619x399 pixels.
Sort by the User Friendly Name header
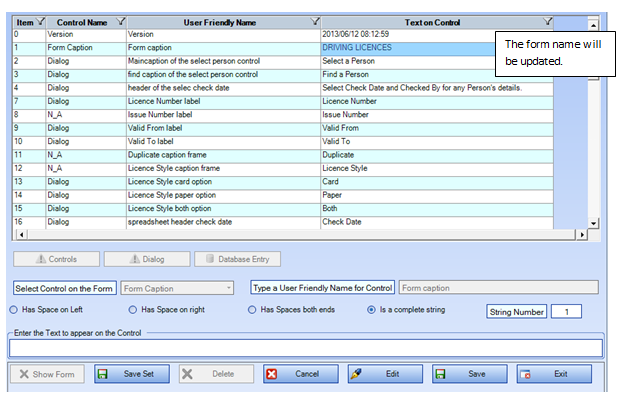click(219, 22)
